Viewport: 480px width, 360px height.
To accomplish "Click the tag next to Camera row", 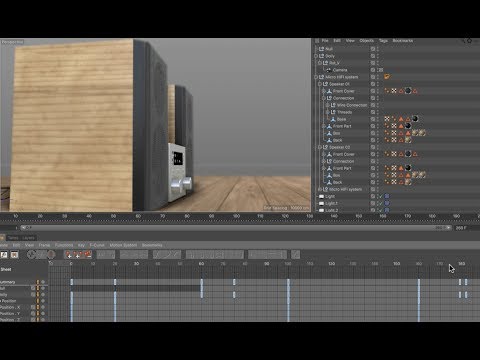I will point(380,70).
